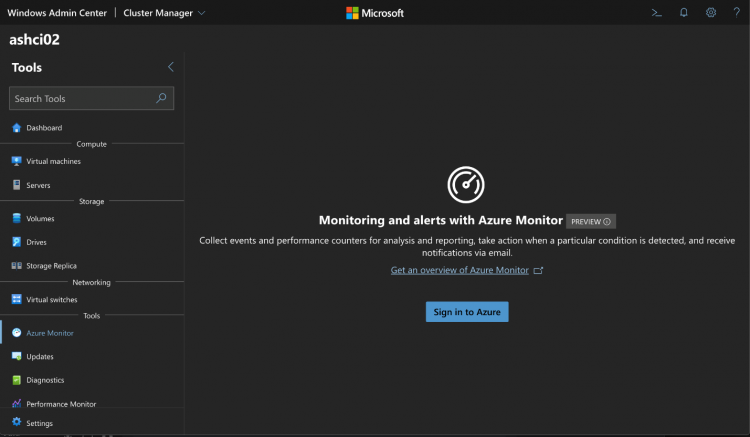Screen dimensions: 750x437
Task: Open Storage Replica tool
Action: (51, 266)
